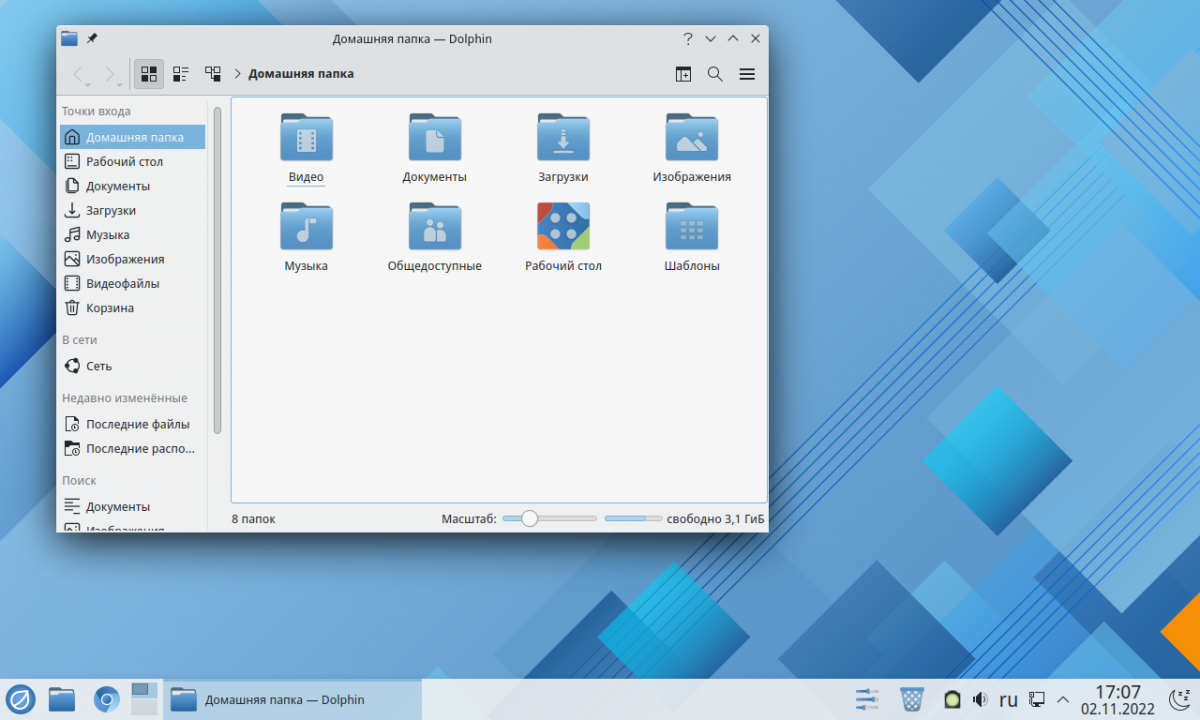Open Корзина from the places panel
Viewport: 1200px width, 720px height.
(99, 307)
